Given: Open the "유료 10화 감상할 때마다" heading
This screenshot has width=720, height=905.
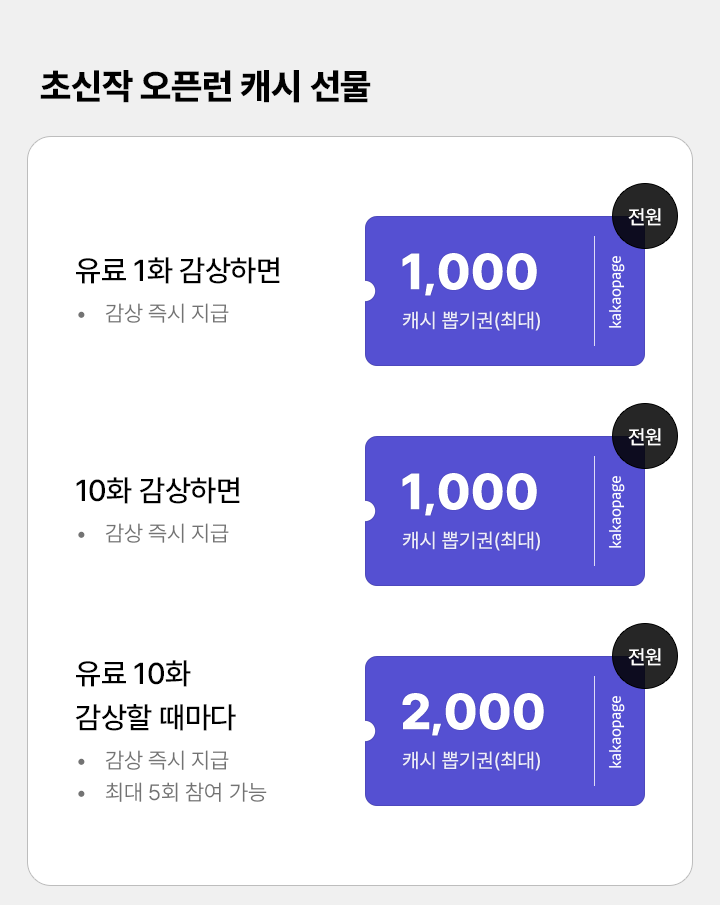Looking at the screenshot, I should coord(155,695).
